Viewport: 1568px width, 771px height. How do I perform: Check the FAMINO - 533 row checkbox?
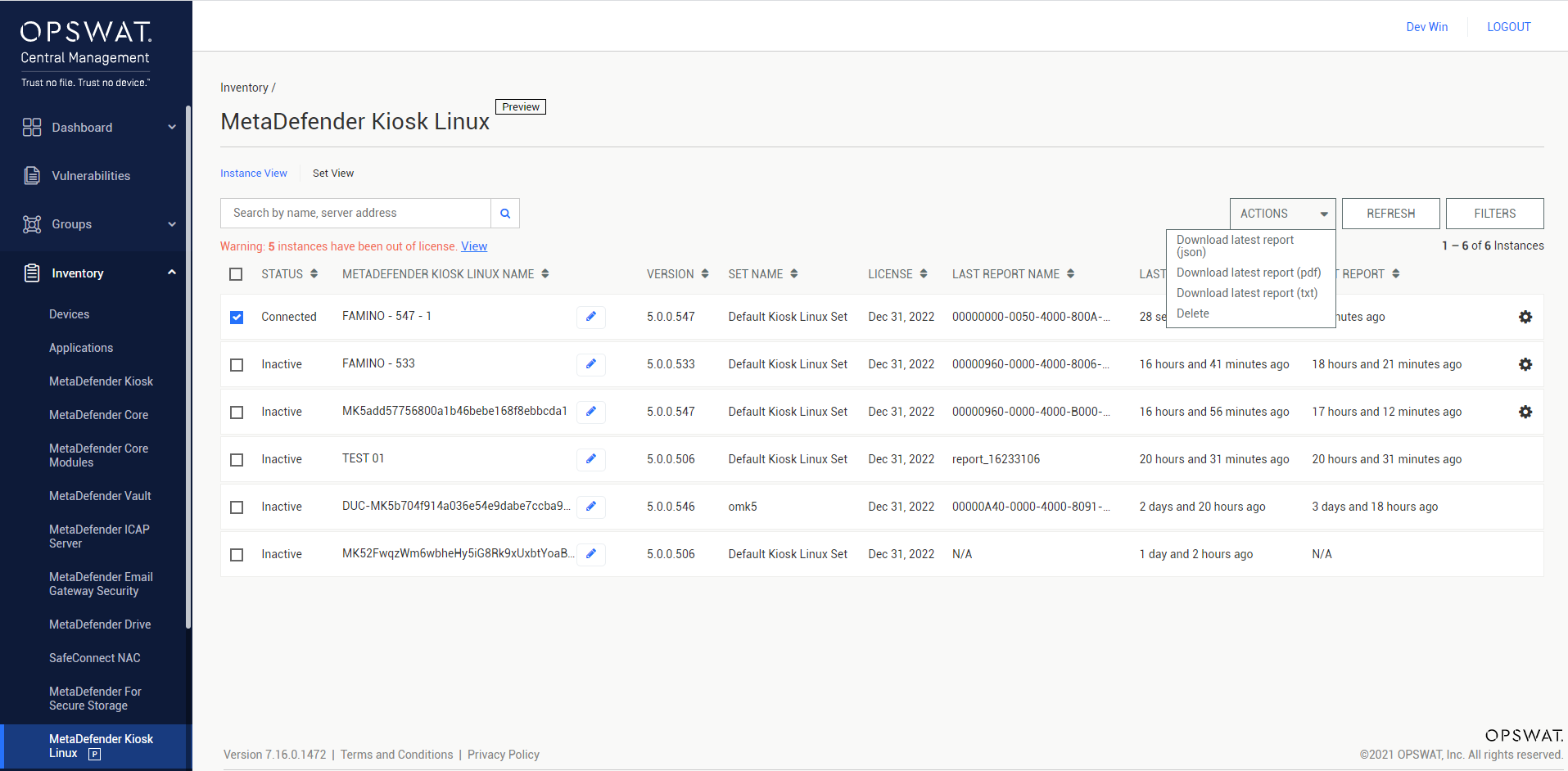point(237,364)
